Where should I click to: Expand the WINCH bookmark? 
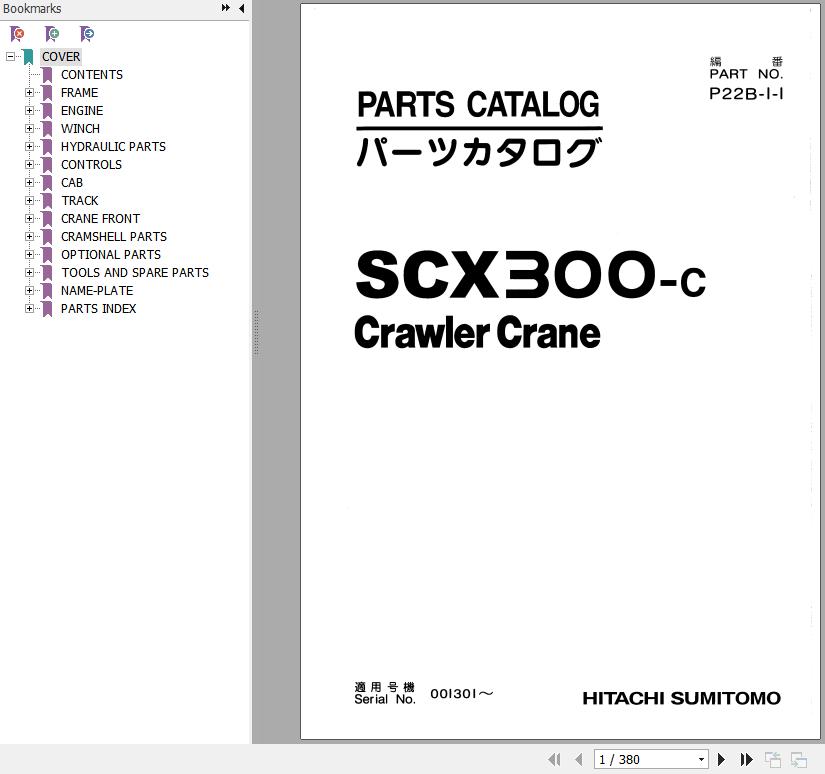pyautogui.click(x=29, y=128)
